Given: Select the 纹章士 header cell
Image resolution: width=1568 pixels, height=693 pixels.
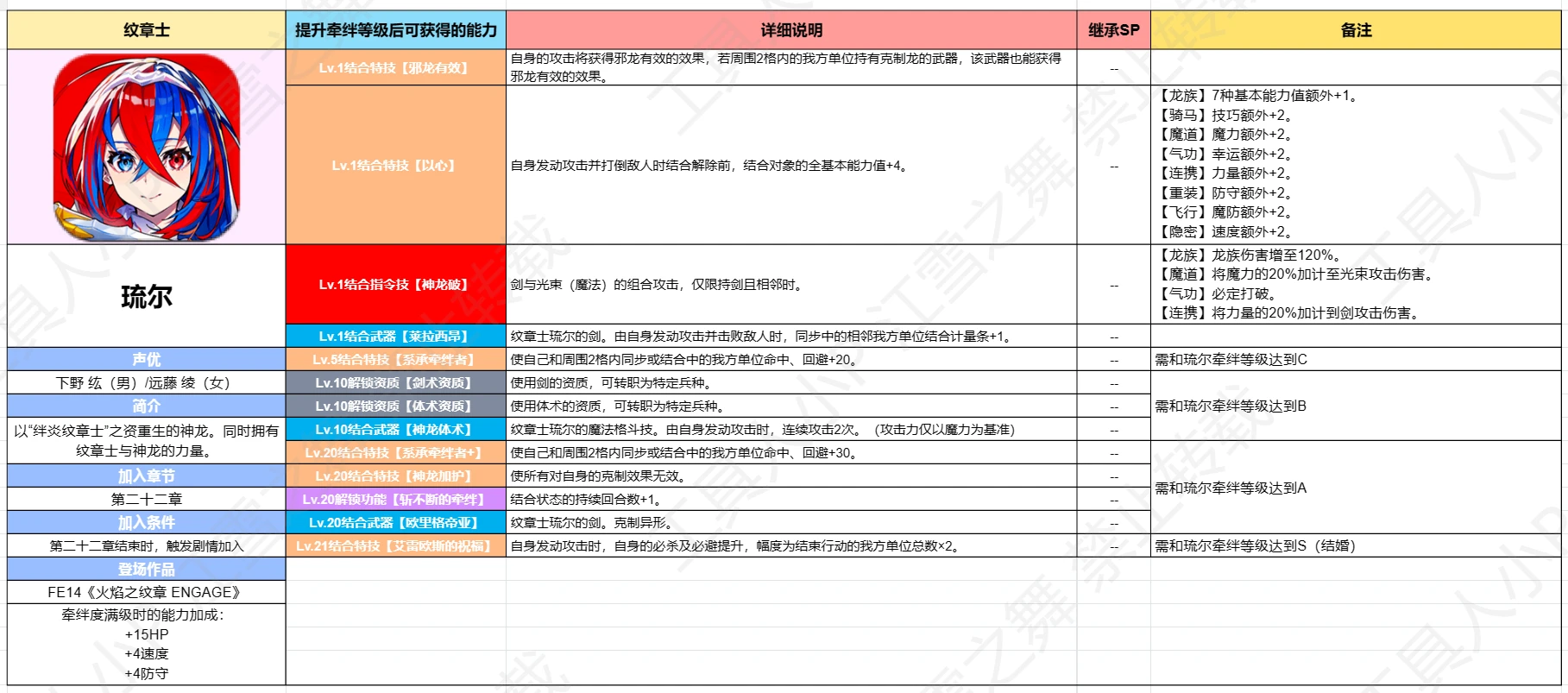Looking at the screenshot, I should (147, 30).
